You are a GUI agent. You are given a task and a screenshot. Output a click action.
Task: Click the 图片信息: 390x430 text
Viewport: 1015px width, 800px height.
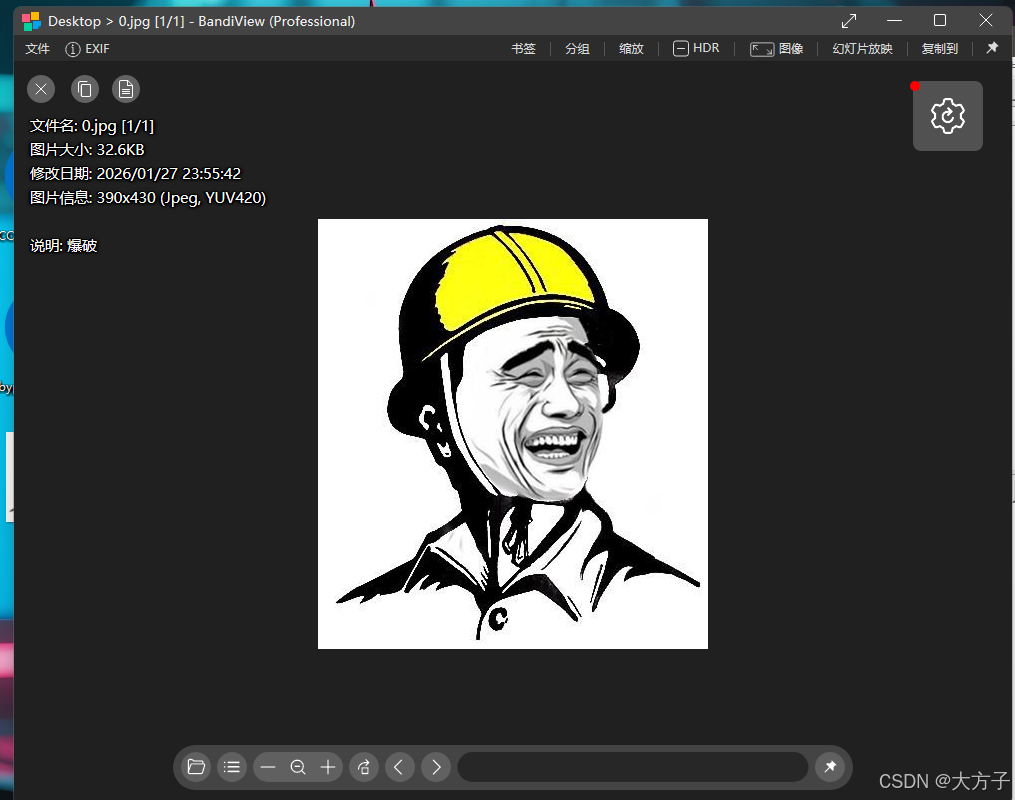[x=148, y=197]
